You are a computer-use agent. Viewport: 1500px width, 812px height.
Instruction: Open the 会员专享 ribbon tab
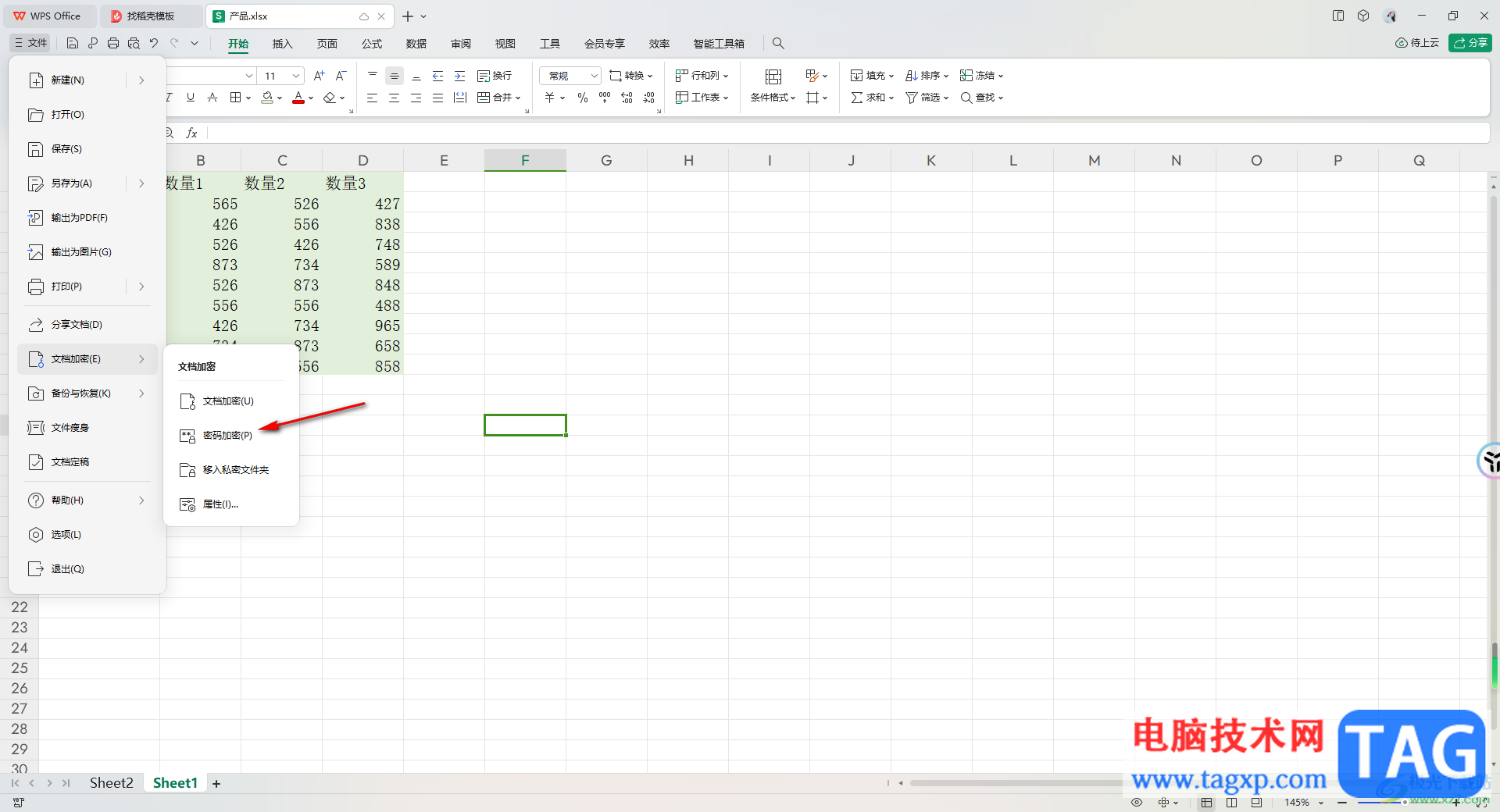pos(605,44)
